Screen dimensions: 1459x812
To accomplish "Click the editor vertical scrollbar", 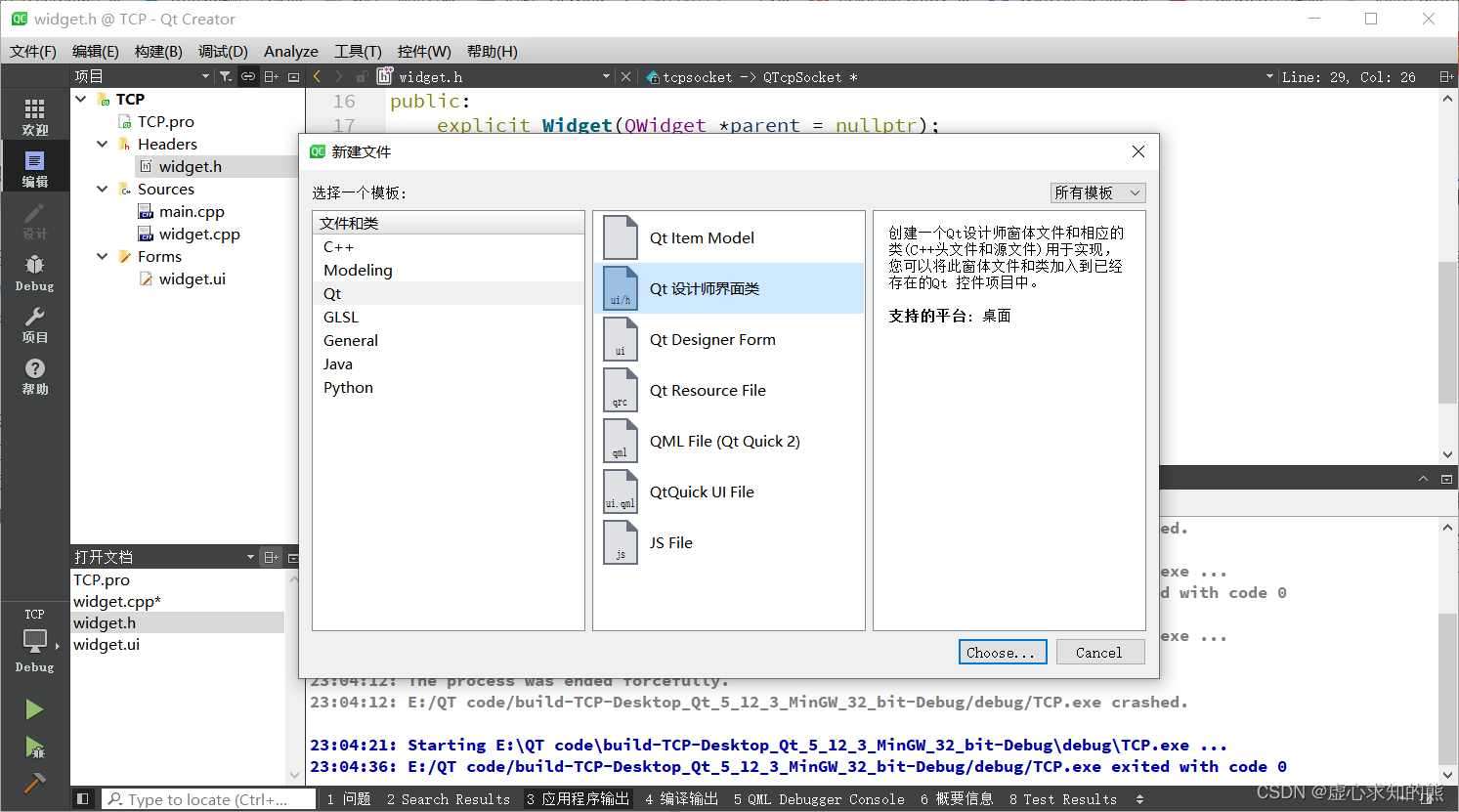I will (1447, 332).
